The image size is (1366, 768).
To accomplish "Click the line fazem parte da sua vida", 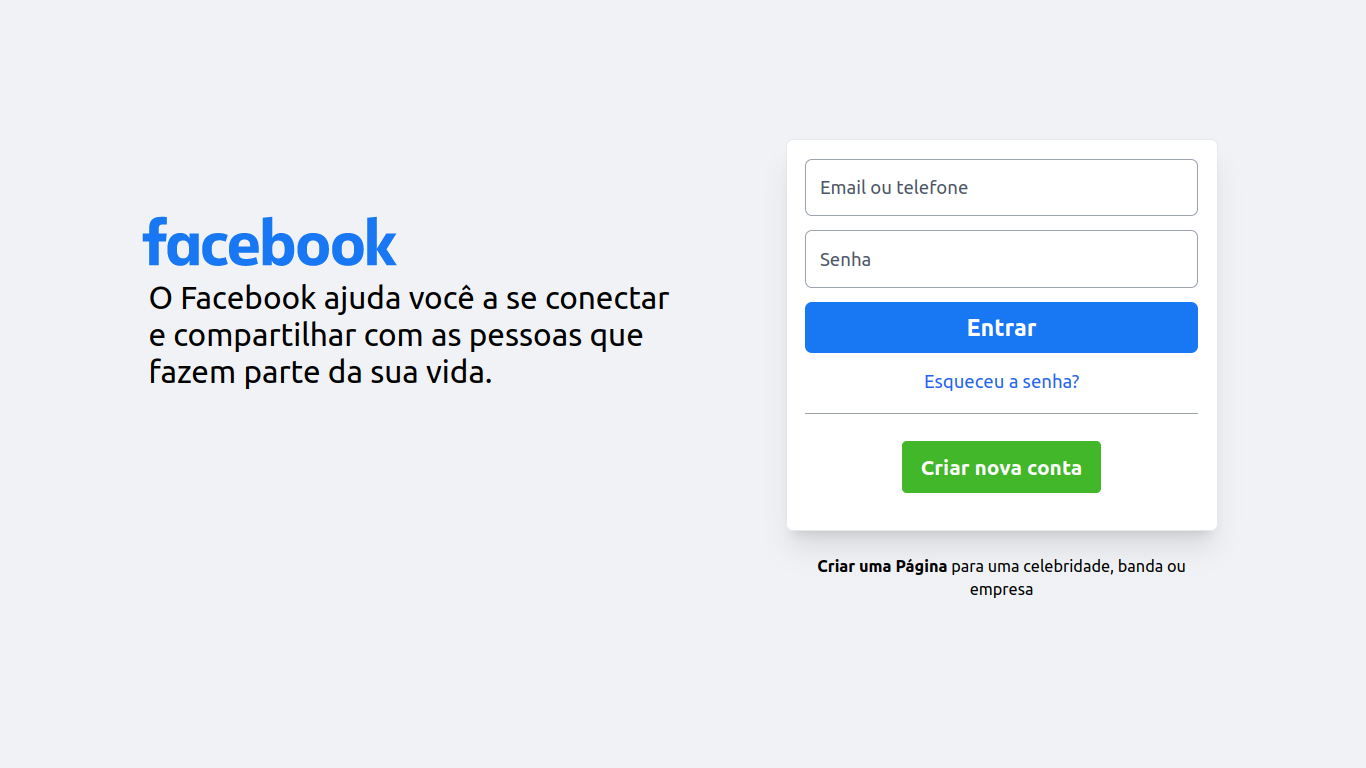I will click(321, 372).
